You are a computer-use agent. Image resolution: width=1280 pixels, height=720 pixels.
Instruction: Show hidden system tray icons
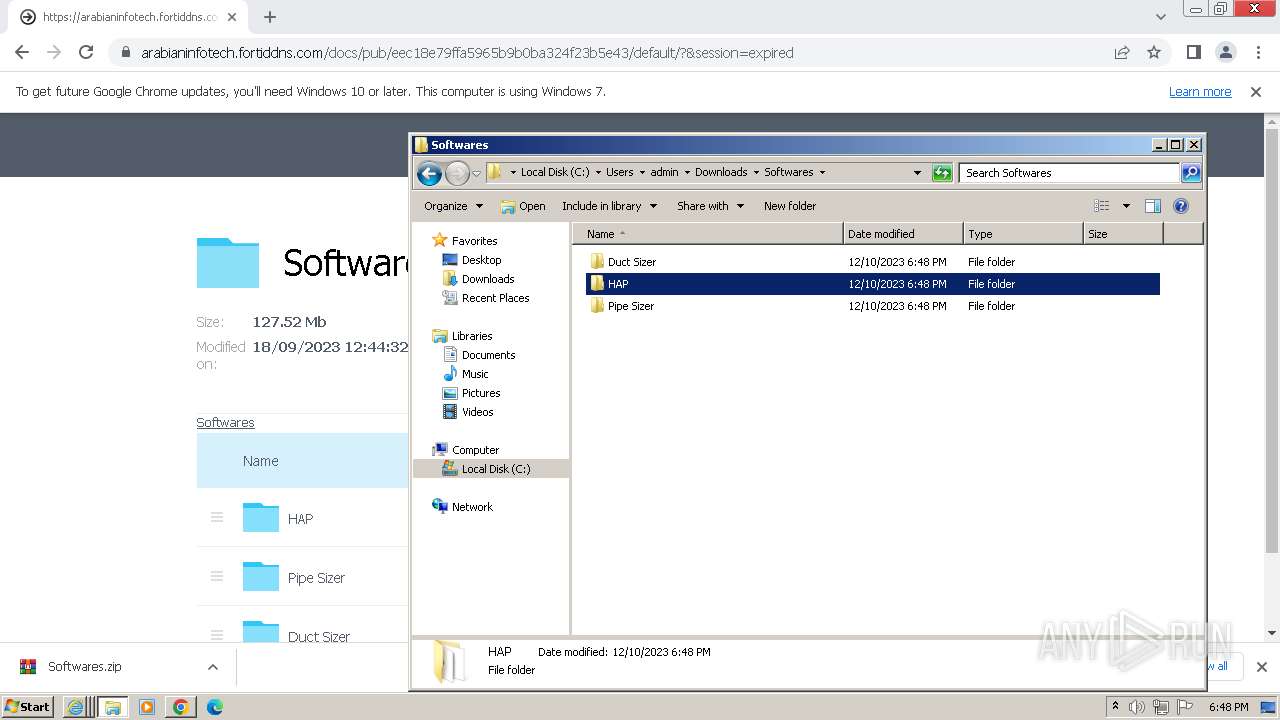click(x=1115, y=706)
